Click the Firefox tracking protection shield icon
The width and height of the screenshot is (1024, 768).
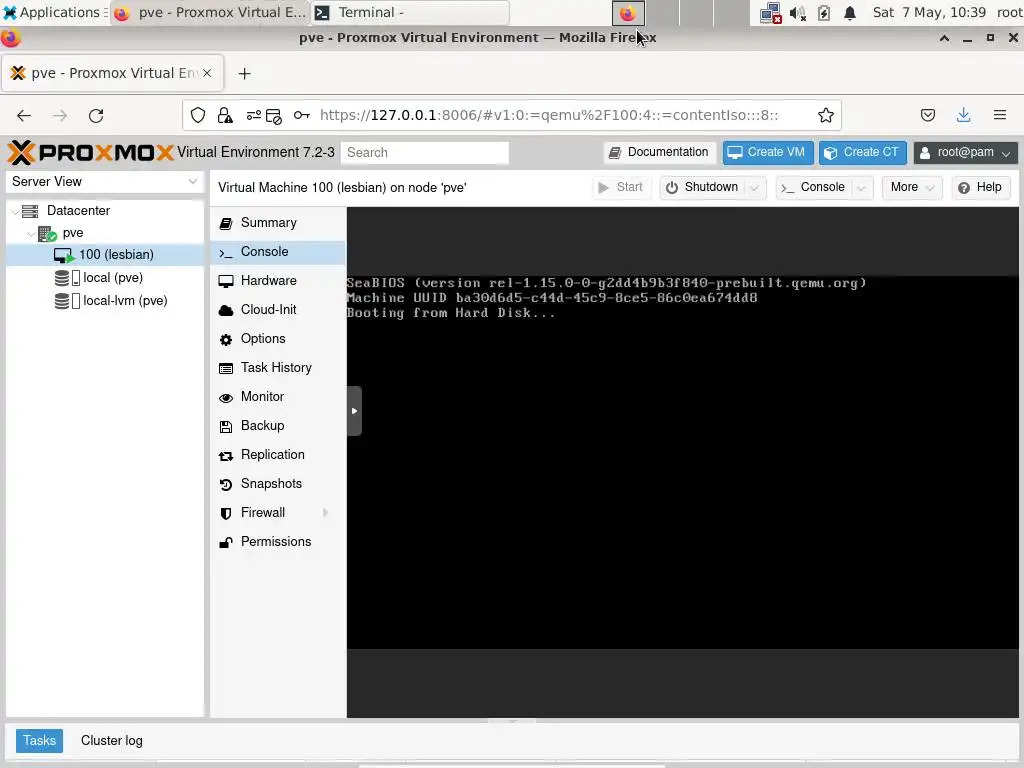pos(198,116)
